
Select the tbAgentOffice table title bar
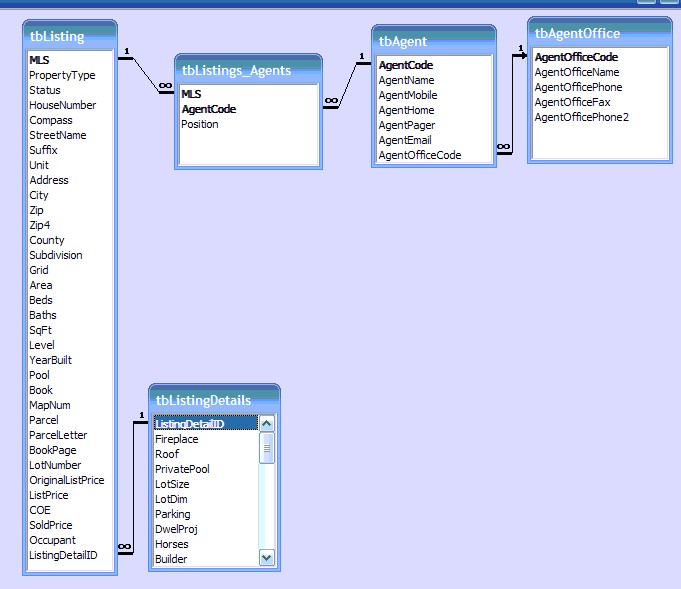[600, 33]
